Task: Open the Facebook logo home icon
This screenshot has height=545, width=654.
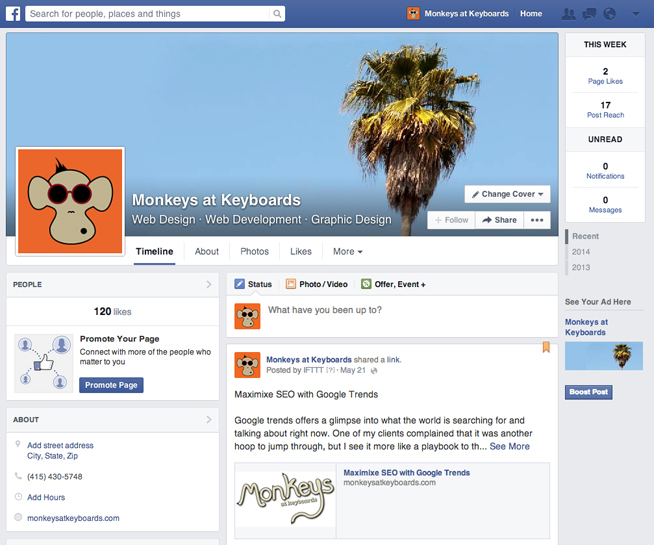Action: tap(13, 14)
